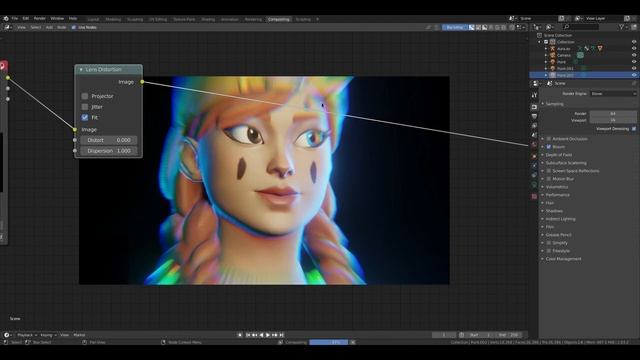
Task: Play the animation forward
Action: coord(268,335)
